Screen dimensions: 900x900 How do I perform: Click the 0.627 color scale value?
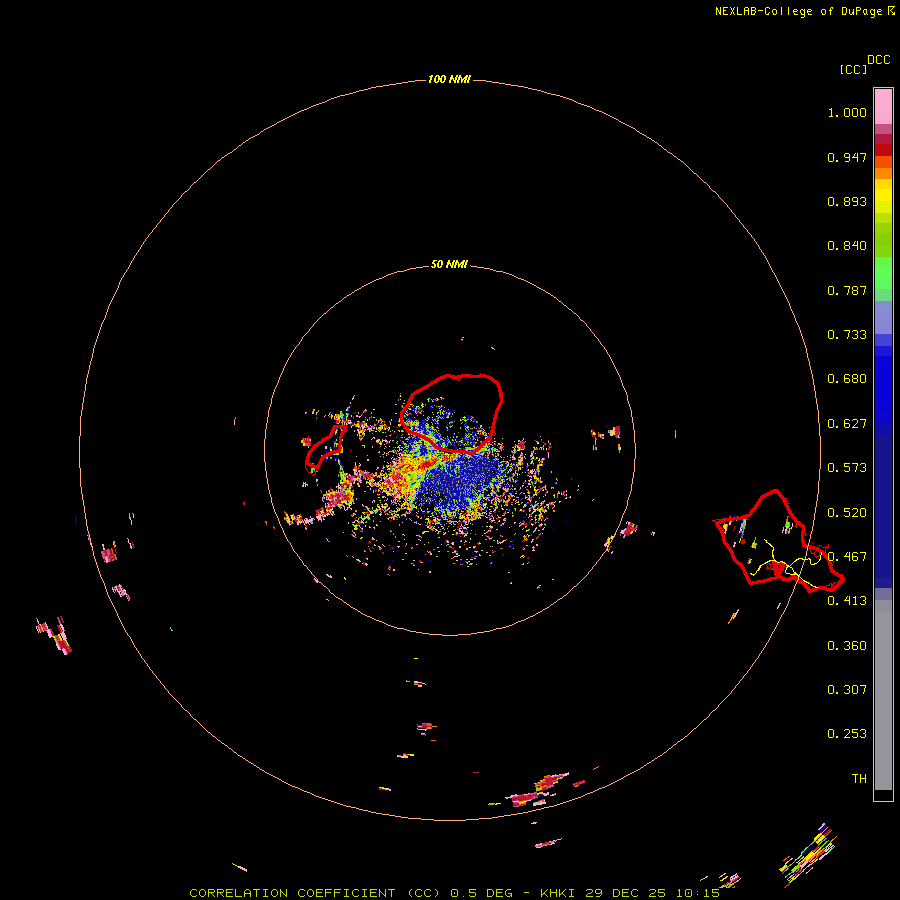coord(847,424)
